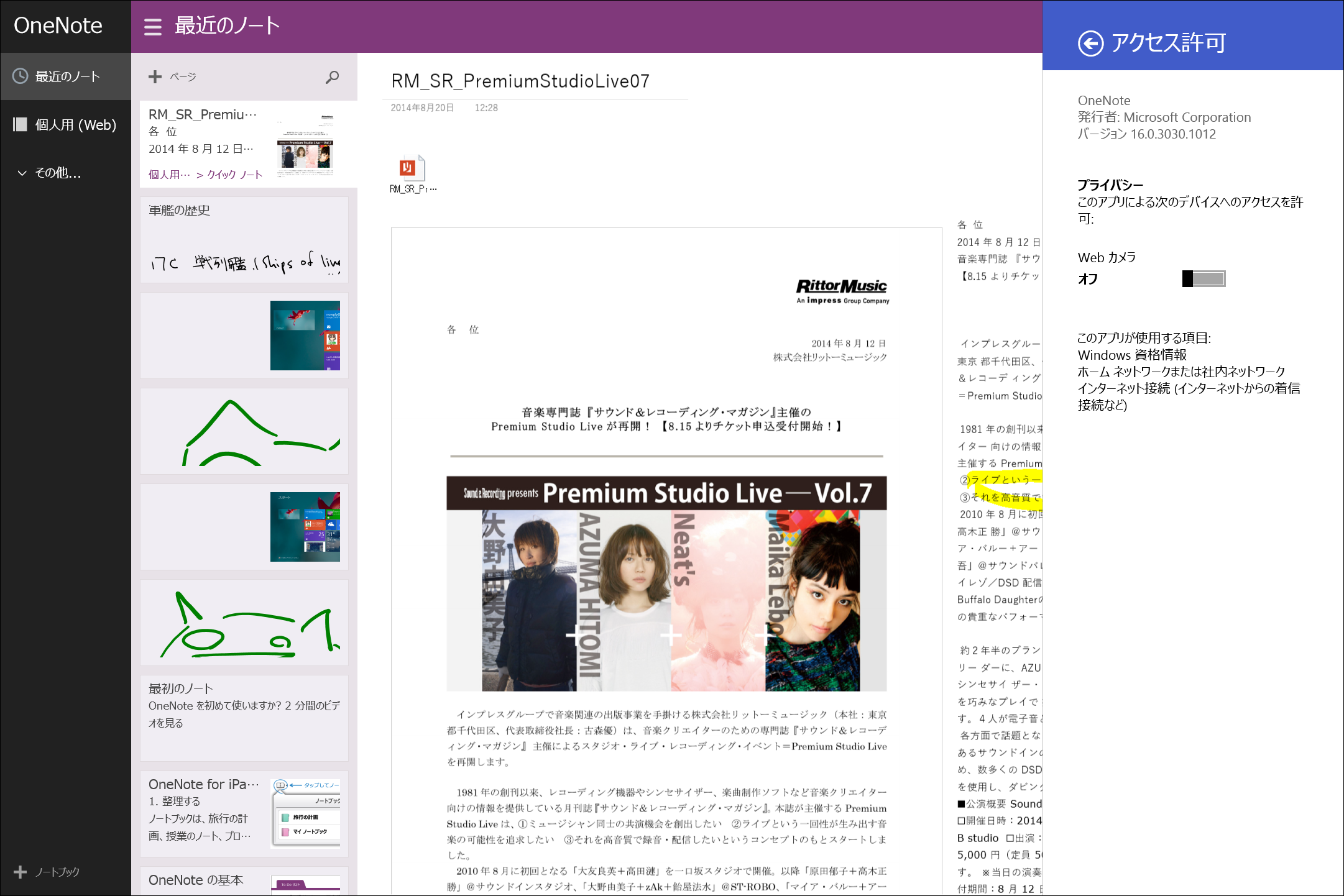Select the green cat drawing page thumbnail
The width and height of the screenshot is (1344, 896).
244,621
